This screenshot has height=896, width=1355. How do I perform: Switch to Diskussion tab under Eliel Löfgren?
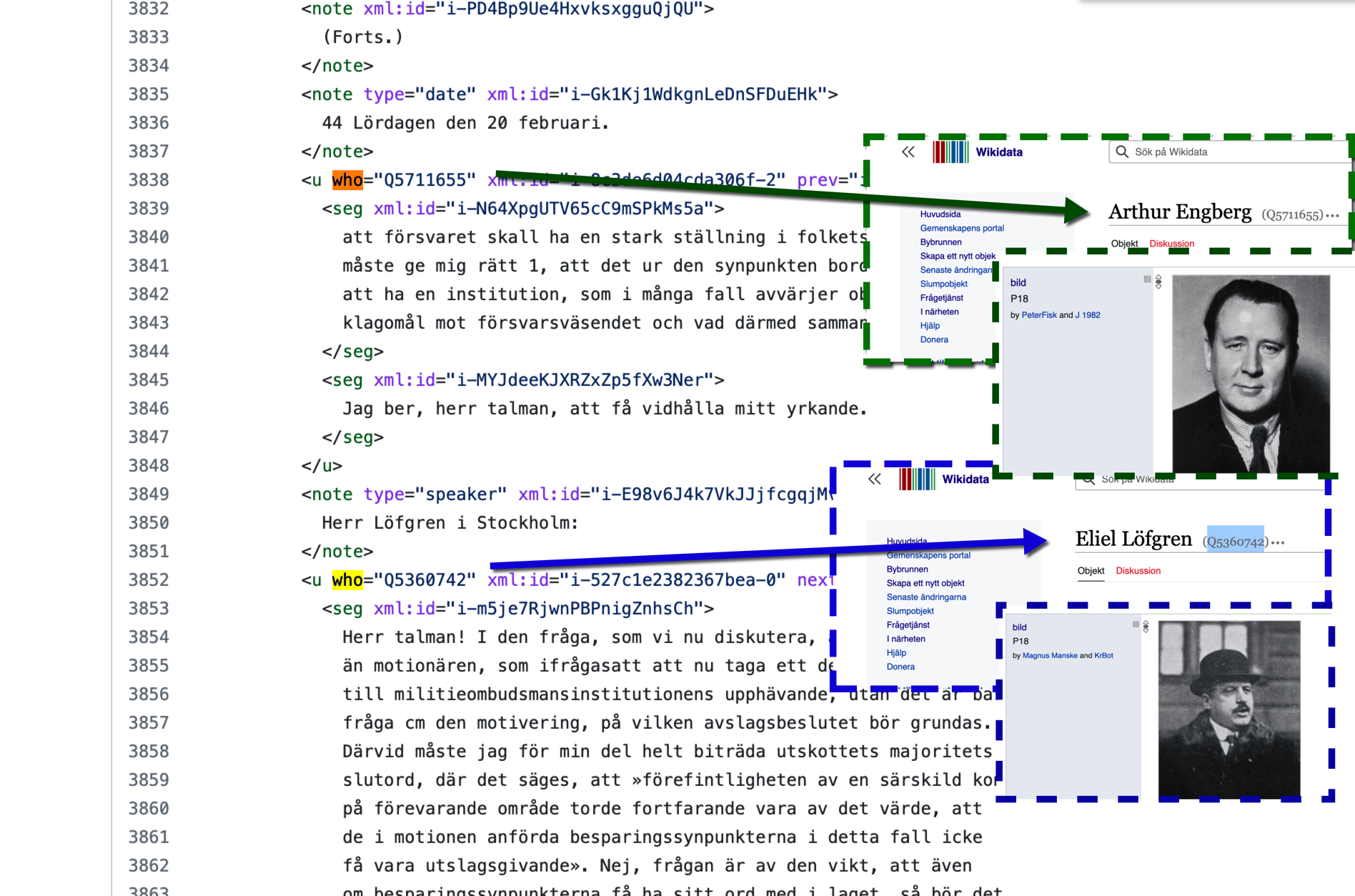pyautogui.click(x=1138, y=571)
